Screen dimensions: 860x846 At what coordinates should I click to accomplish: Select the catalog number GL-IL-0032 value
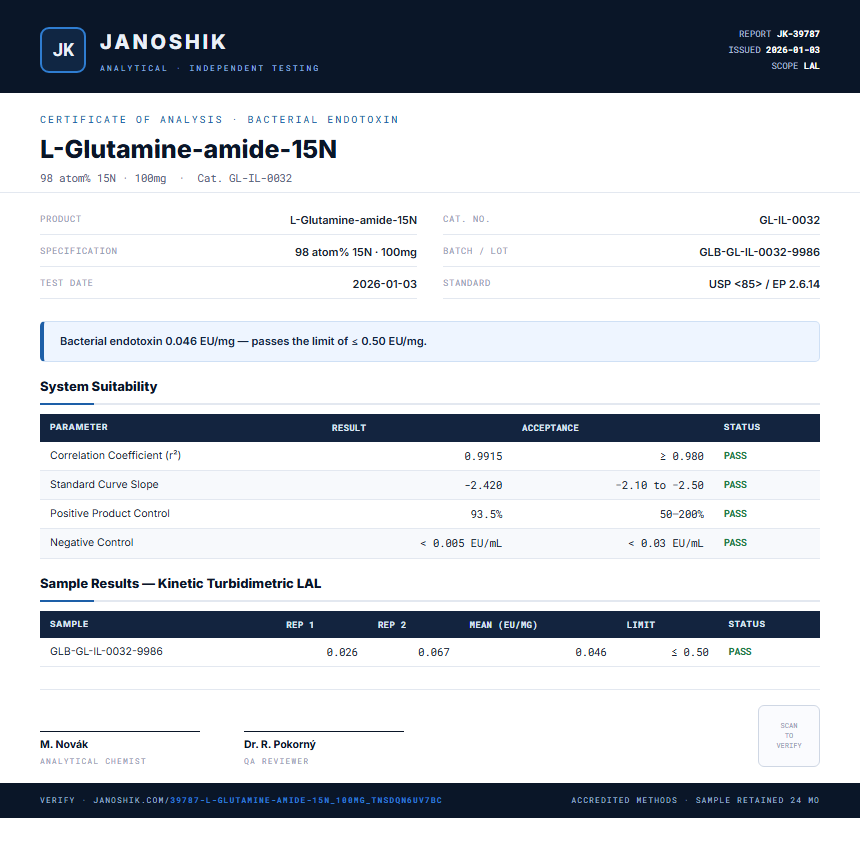coord(789,220)
